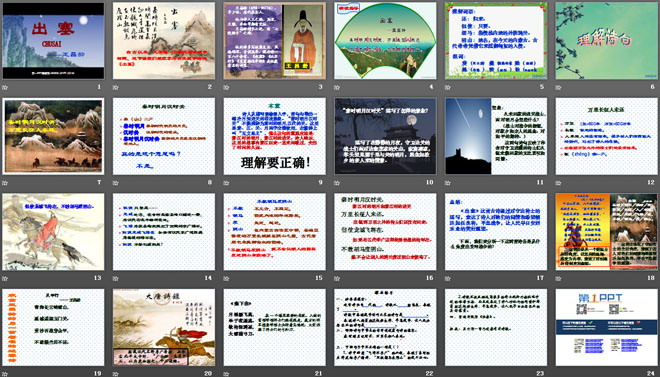Click slide number label 9
660x377 pixels.
[x=321, y=183]
